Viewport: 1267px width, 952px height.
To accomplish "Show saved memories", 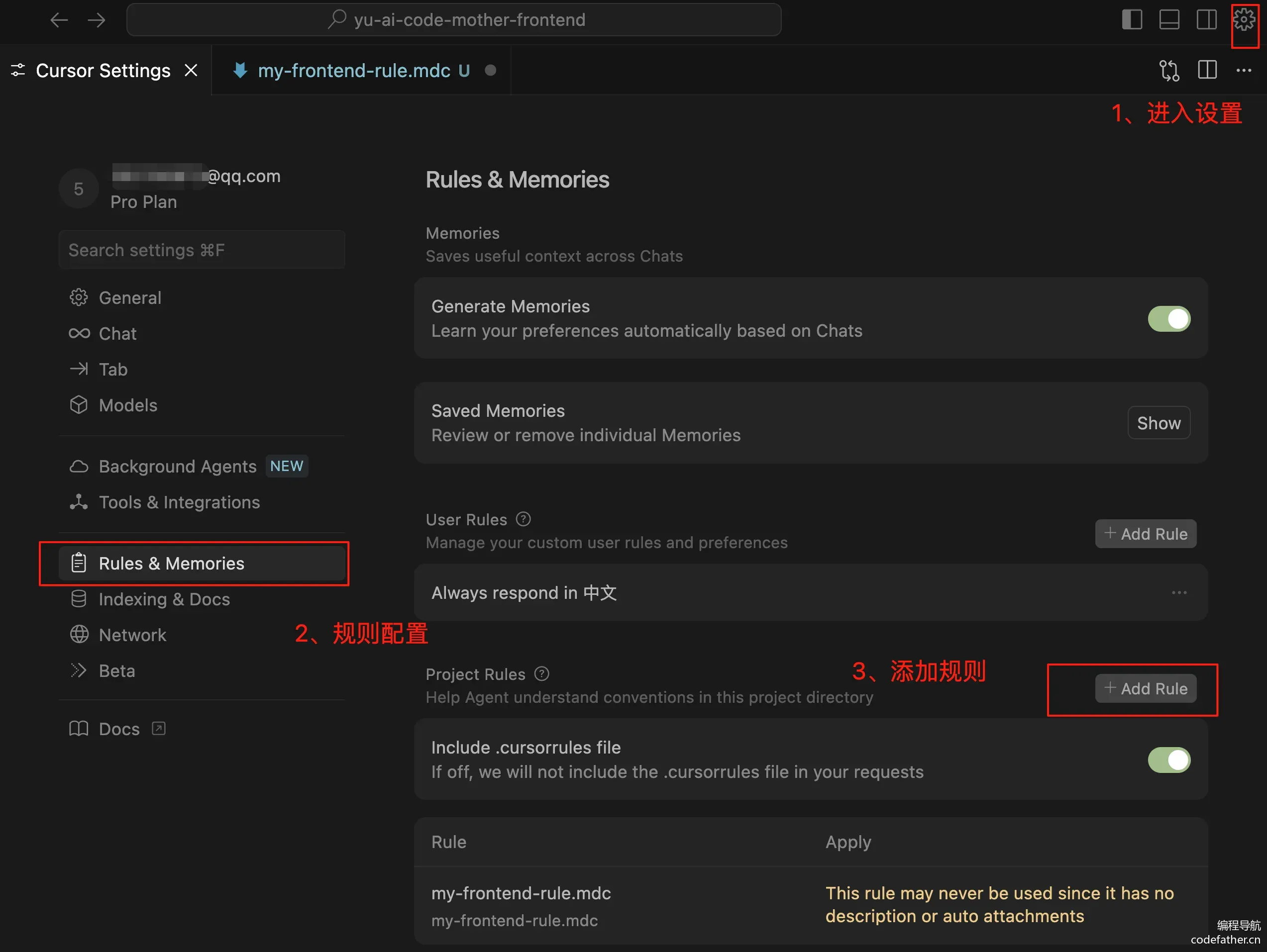I will 1159,423.
